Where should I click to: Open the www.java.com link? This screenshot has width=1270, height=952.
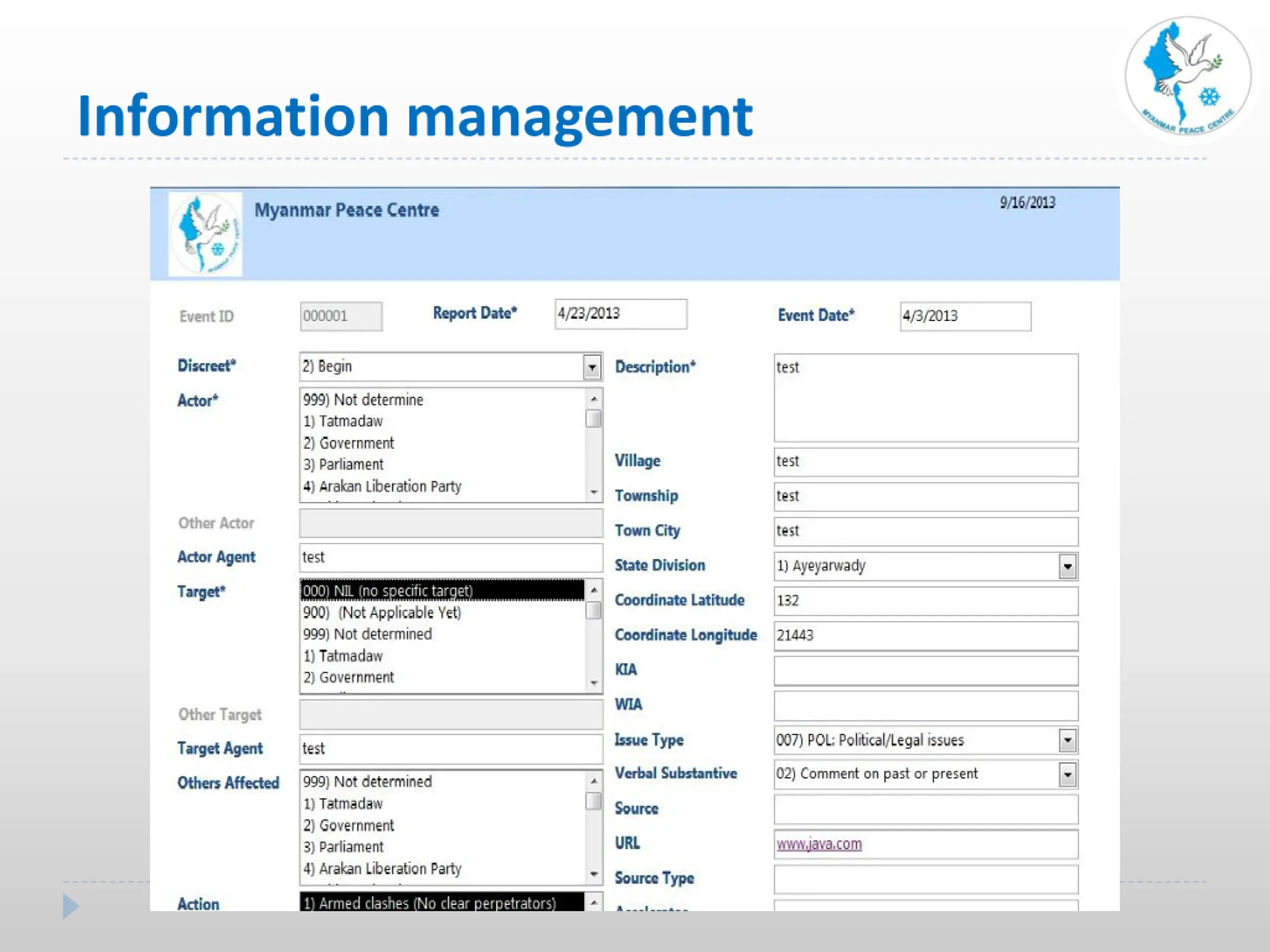click(x=819, y=844)
